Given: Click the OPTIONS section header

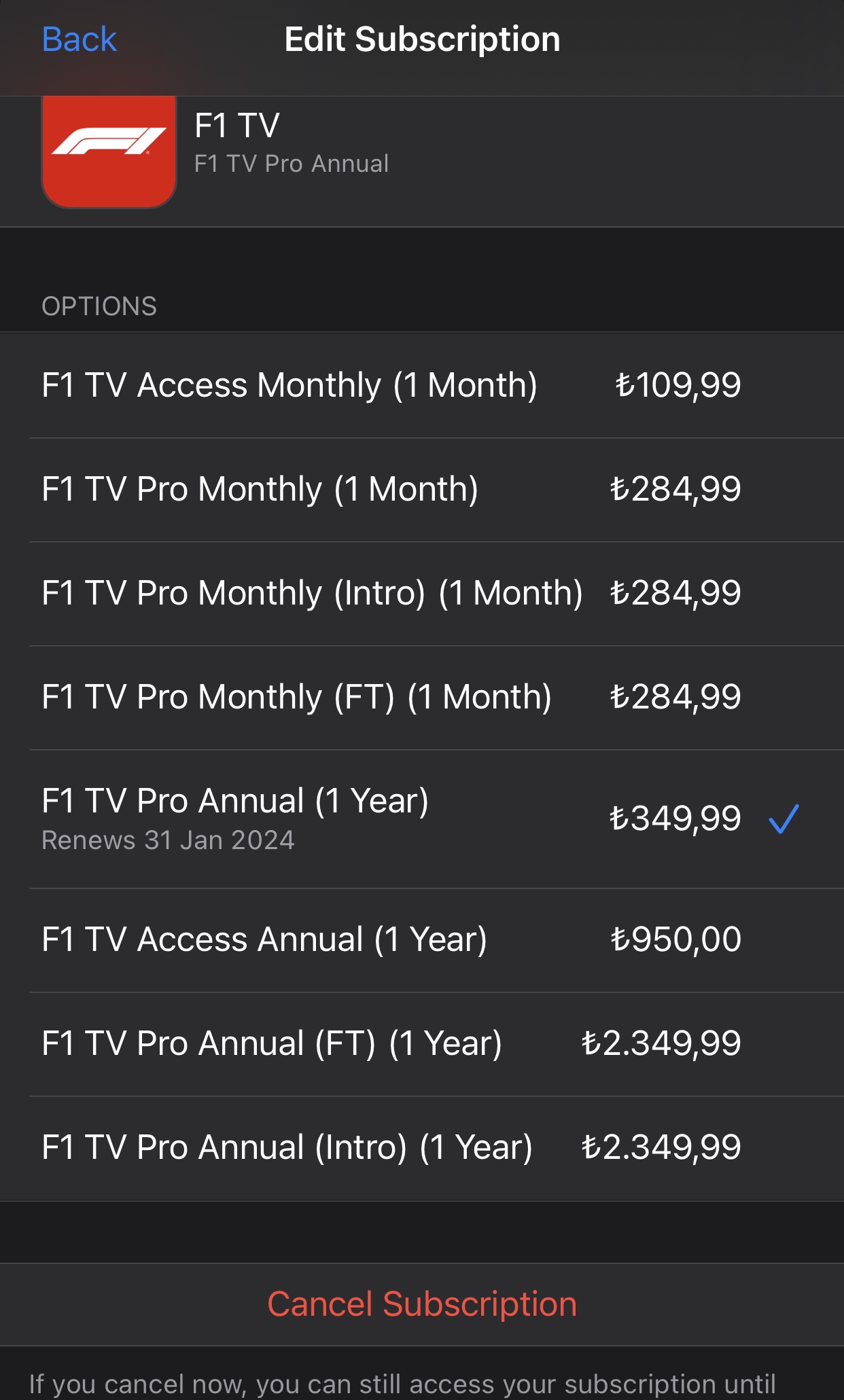Looking at the screenshot, I should coord(99,306).
